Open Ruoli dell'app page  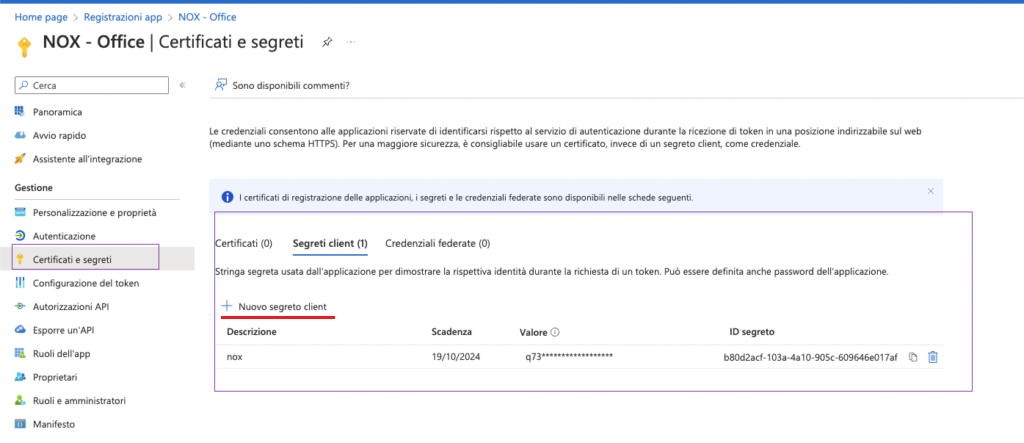(61, 353)
